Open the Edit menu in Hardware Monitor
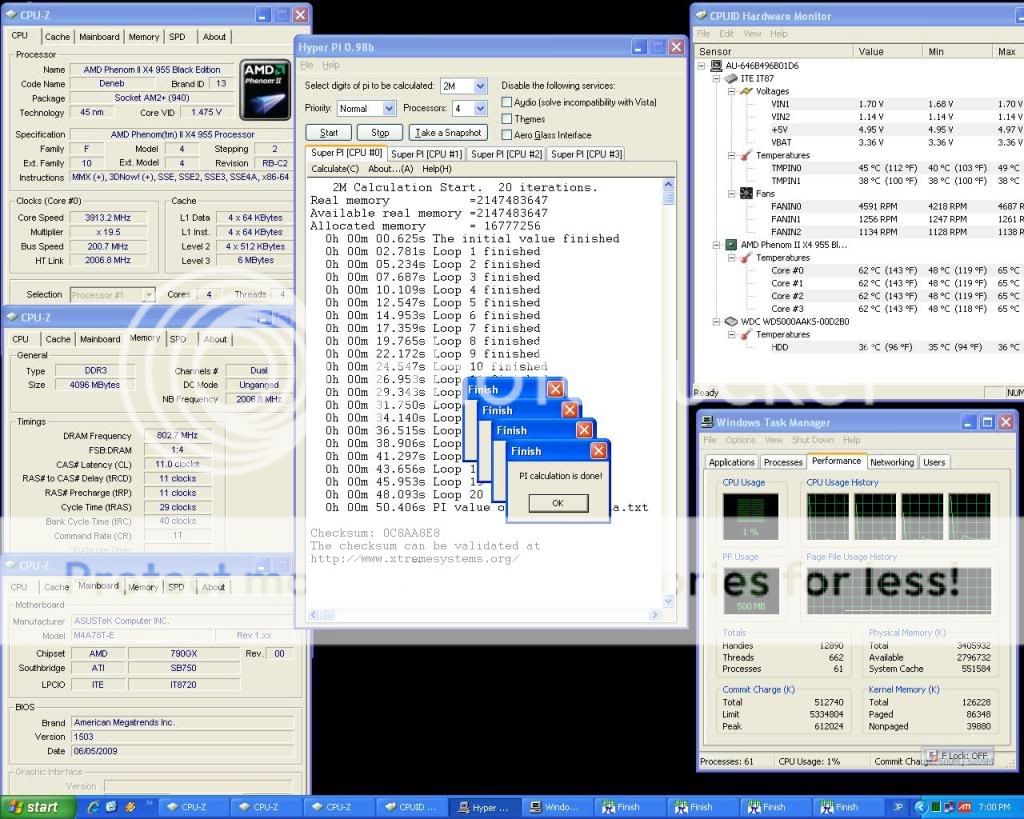The width and height of the screenshot is (1024, 819). [x=726, y=34]
